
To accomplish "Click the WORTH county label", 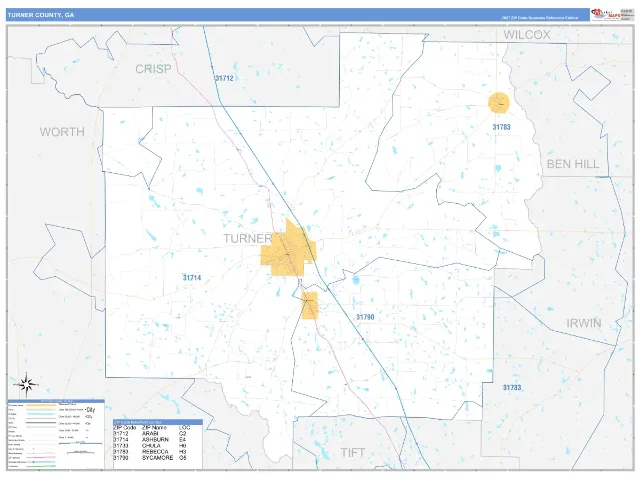I will click(62, 132).
